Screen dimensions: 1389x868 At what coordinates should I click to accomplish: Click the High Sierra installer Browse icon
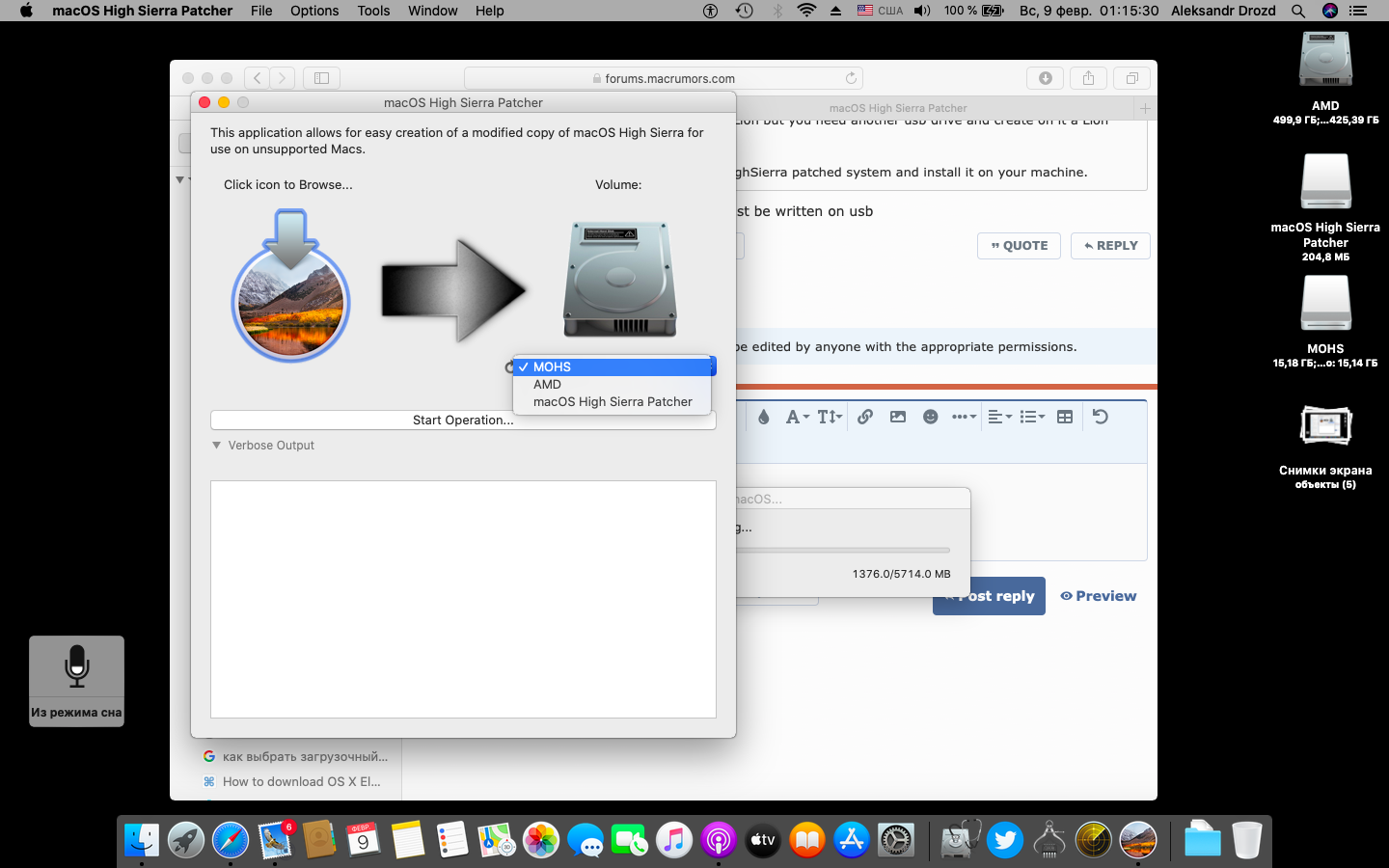290,286
